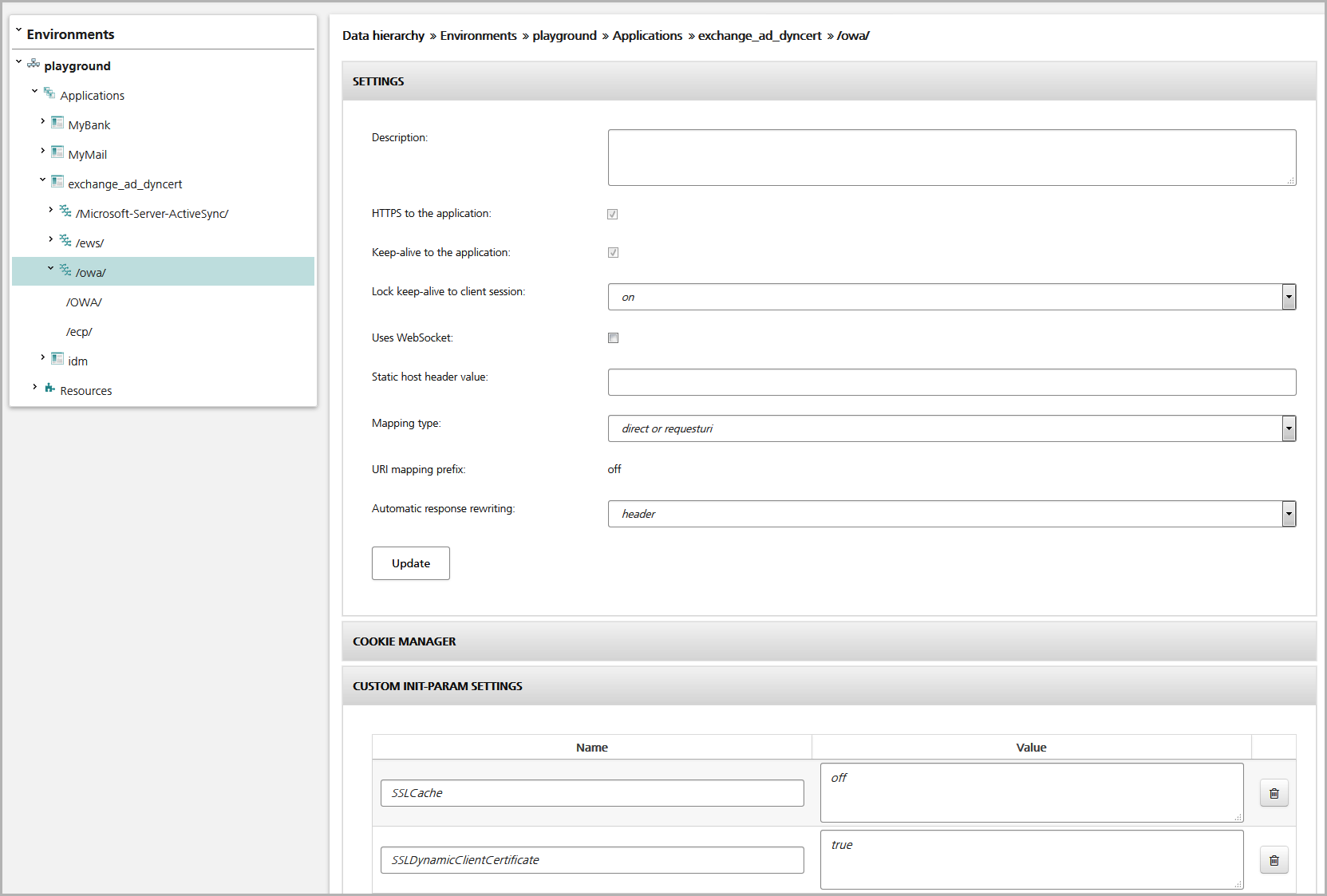The width and height of the screenshot is (1327, 896).
Task: Click the /owa/ mapping icon in tree
Action: [65, 270]
